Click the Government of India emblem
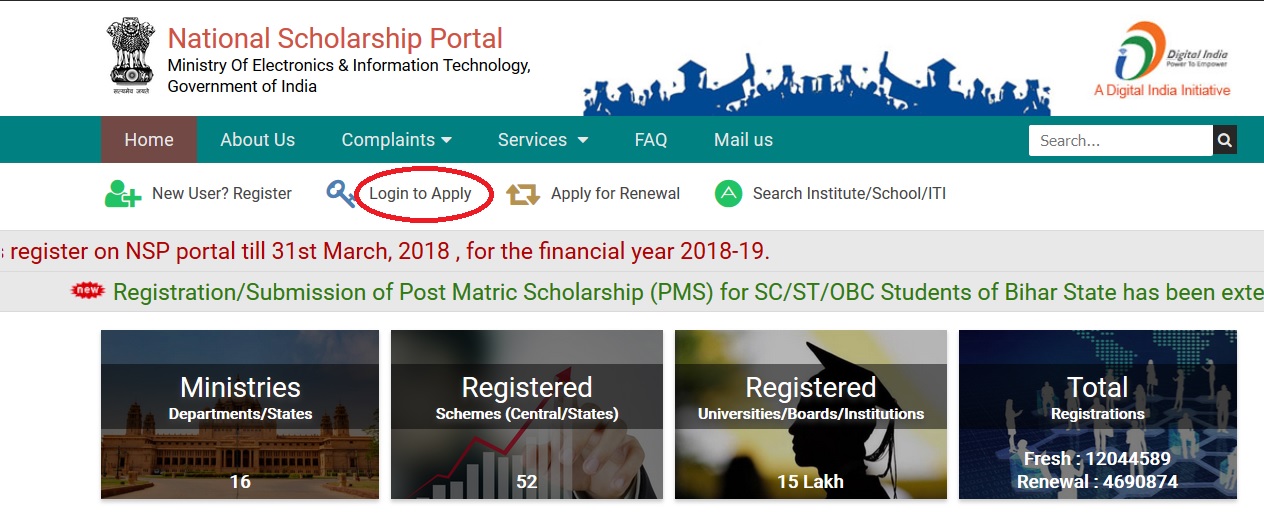 129,57
